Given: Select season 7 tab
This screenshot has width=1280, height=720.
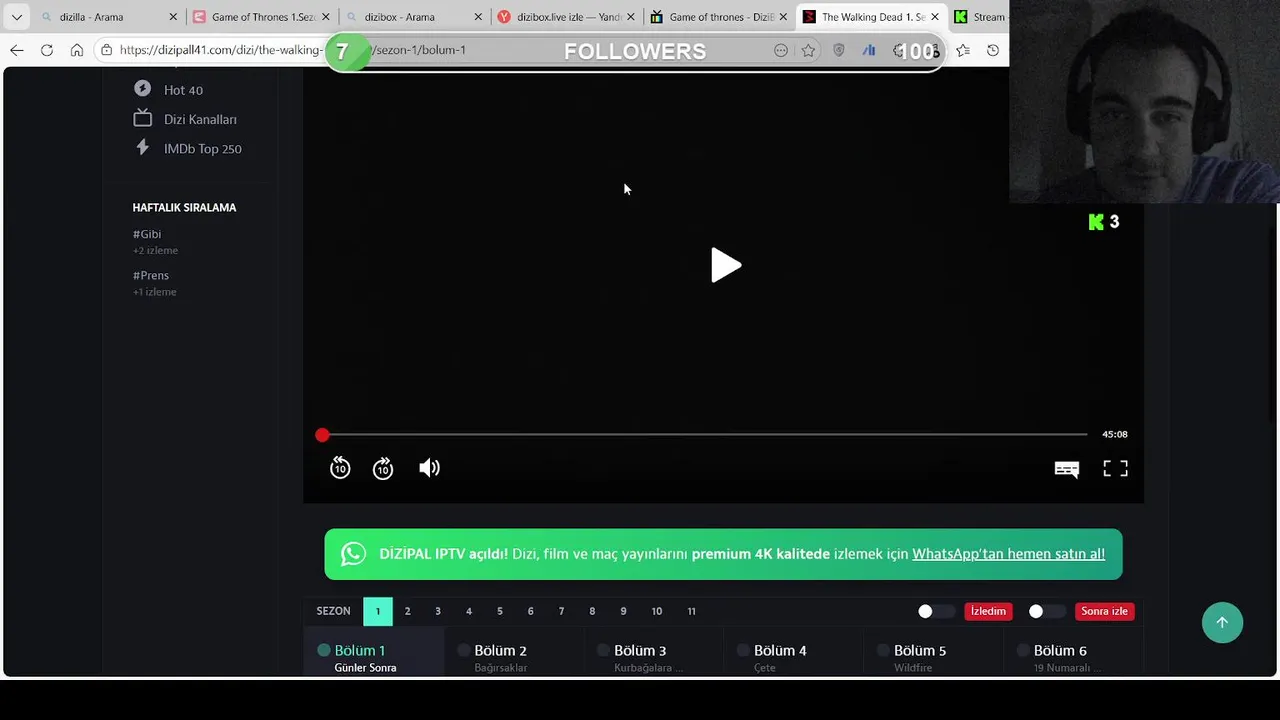Looking at the screenshot, I should (x=561, y=611).
